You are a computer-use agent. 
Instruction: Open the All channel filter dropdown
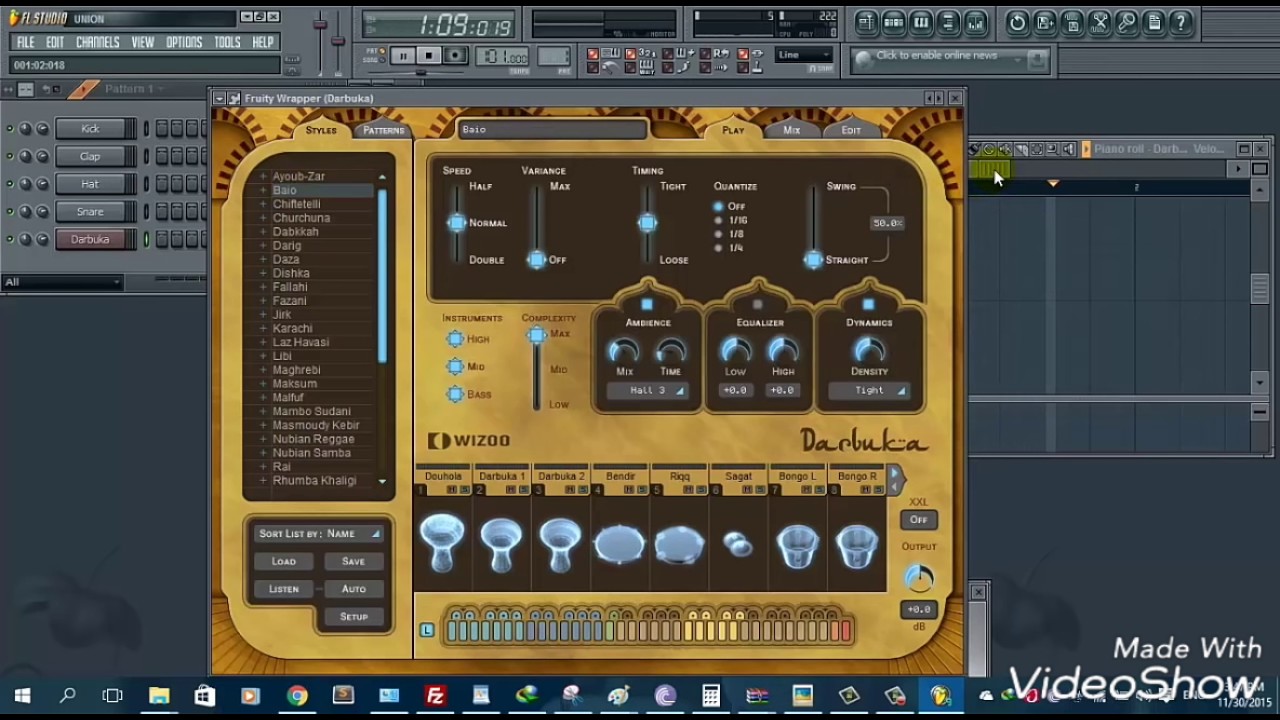point(62,282)
